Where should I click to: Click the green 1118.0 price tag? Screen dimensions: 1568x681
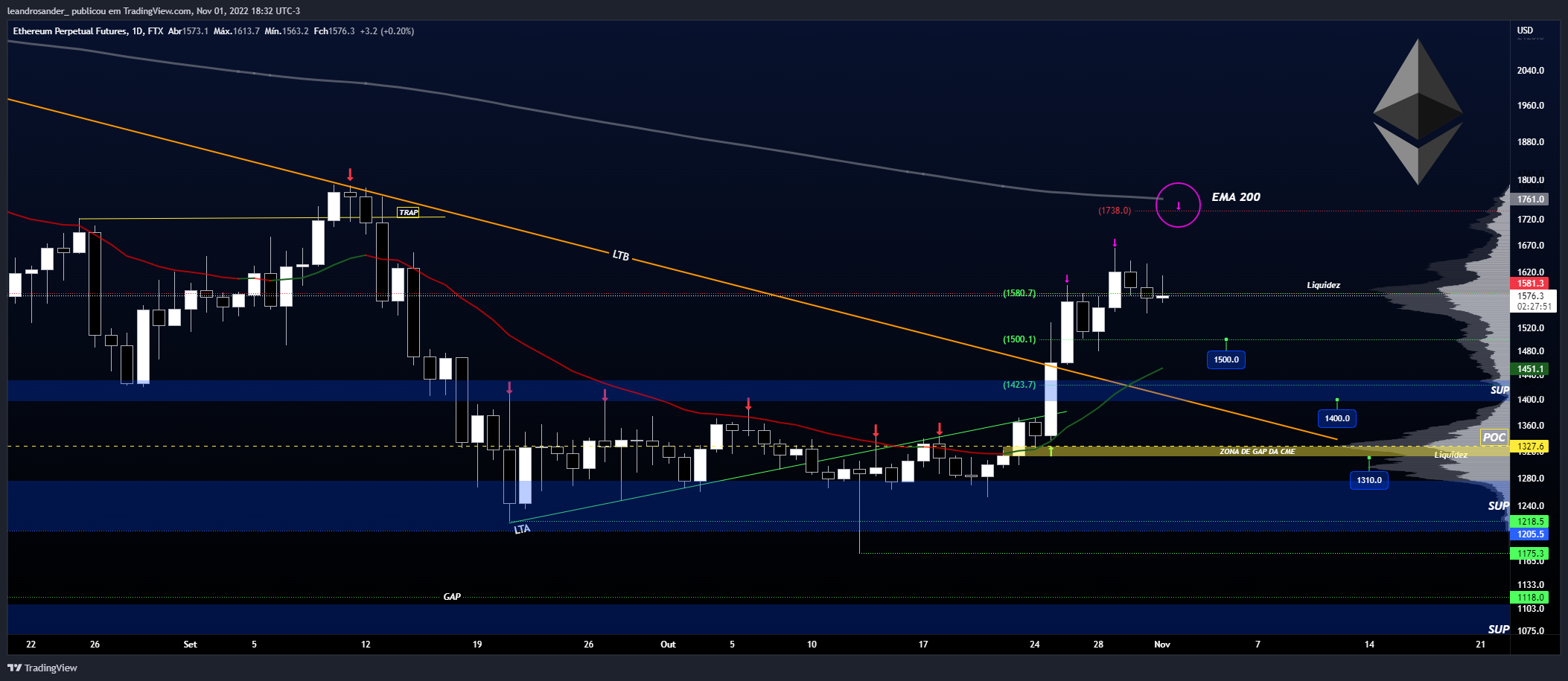tap(1531, 598)
